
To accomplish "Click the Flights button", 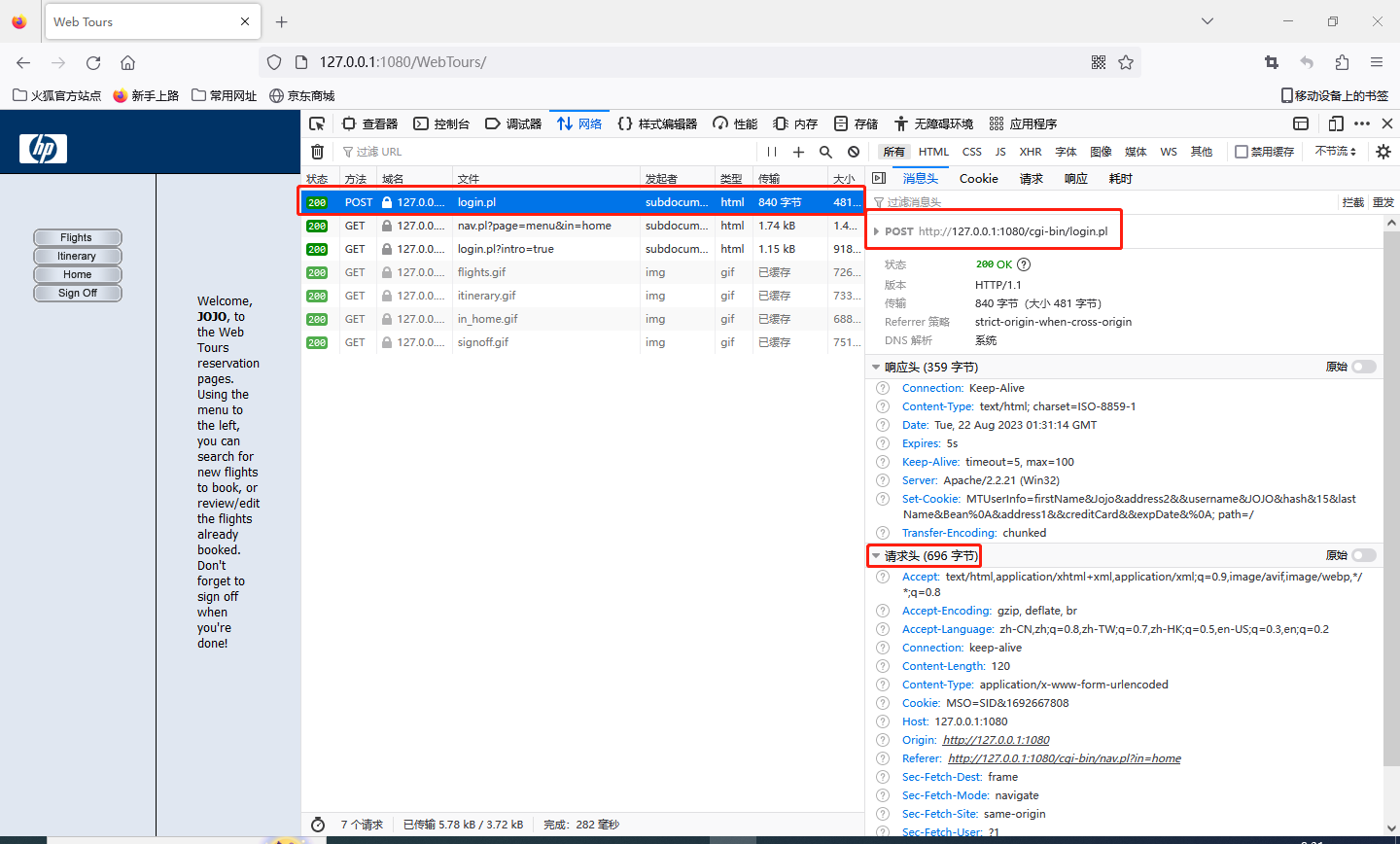I will [77, 237].
